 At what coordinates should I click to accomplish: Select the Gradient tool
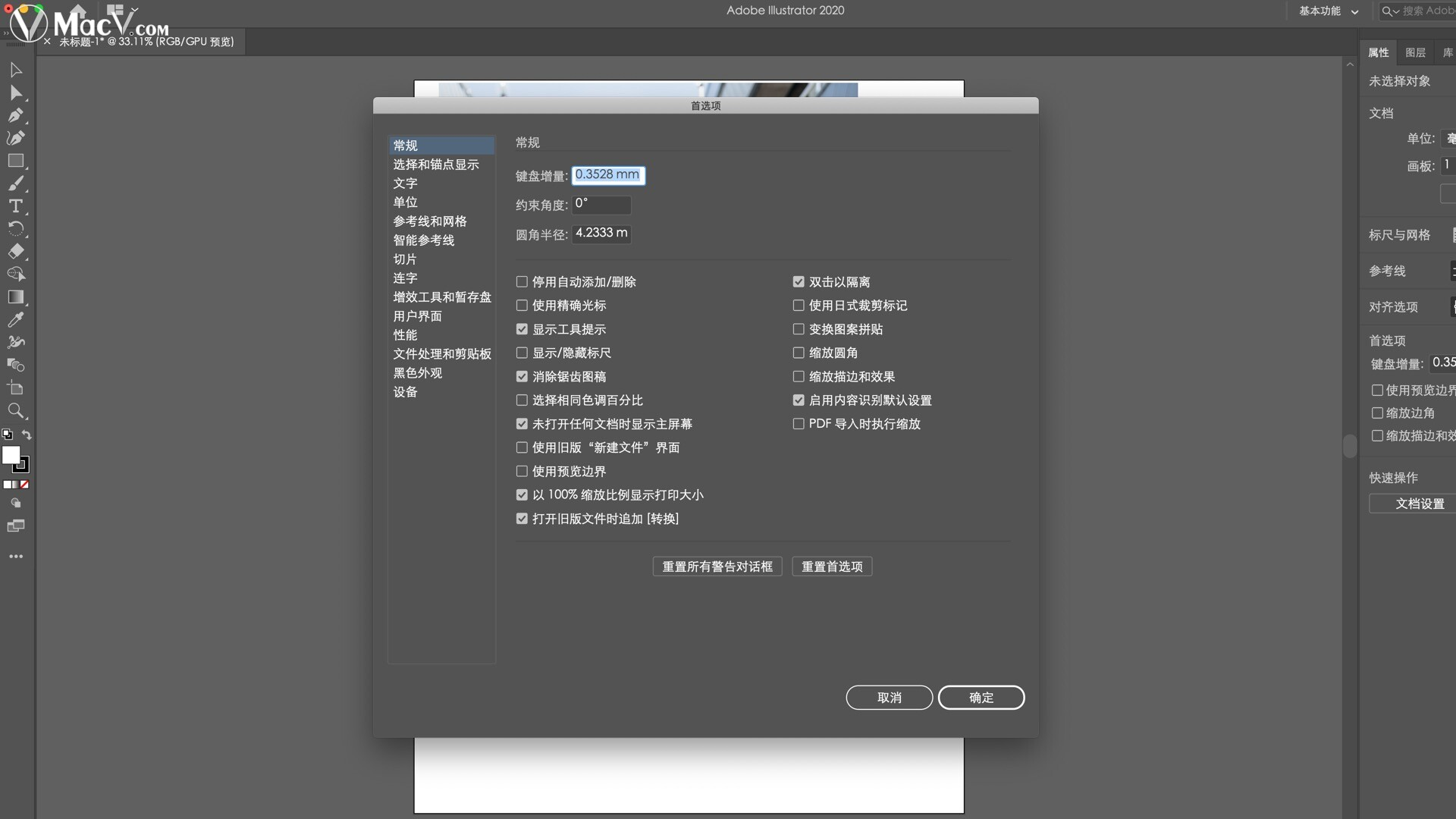[x=16, y=297]
